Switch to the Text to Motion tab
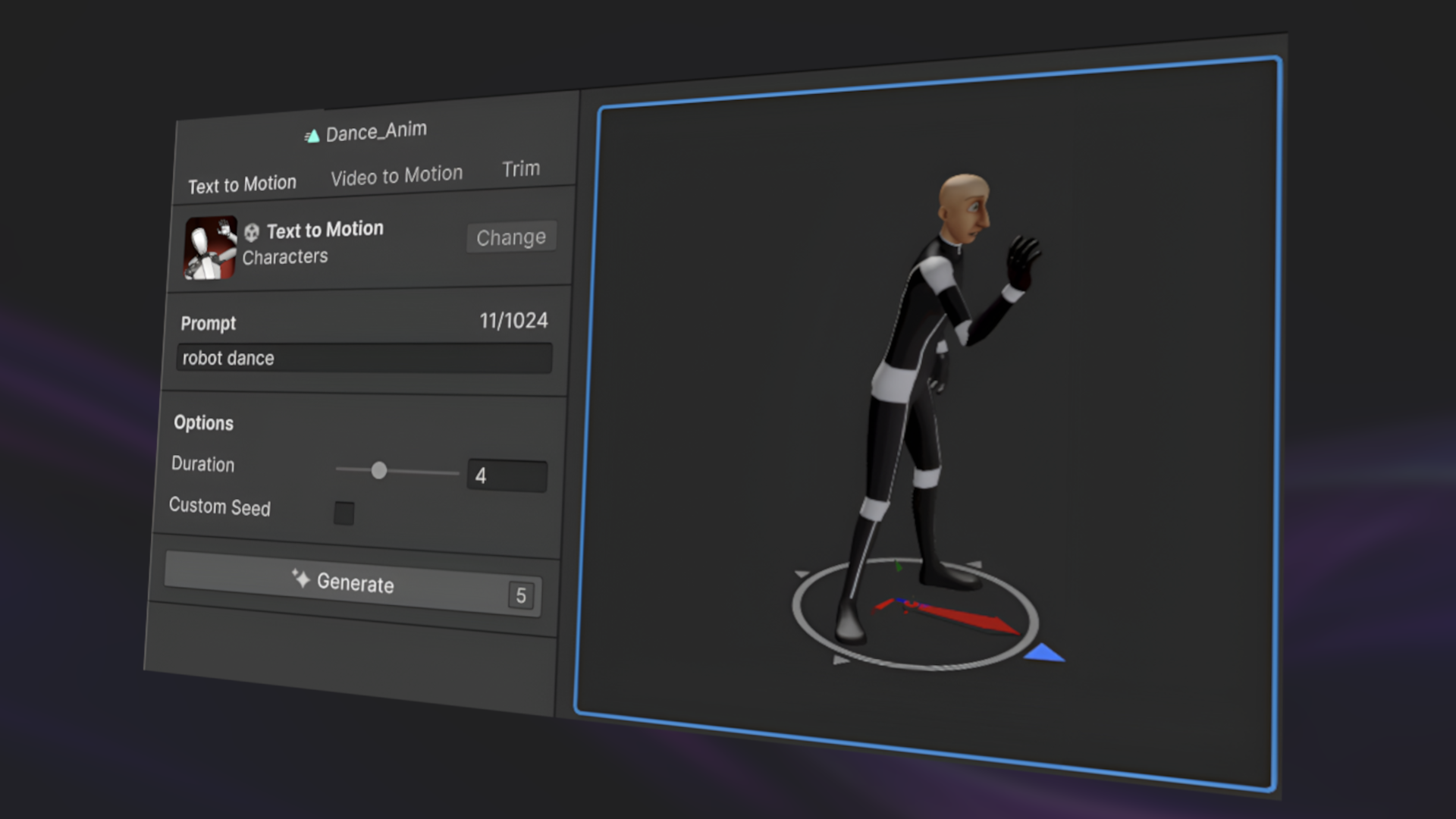Screen dimensions: 1456x819 [243, 183]
